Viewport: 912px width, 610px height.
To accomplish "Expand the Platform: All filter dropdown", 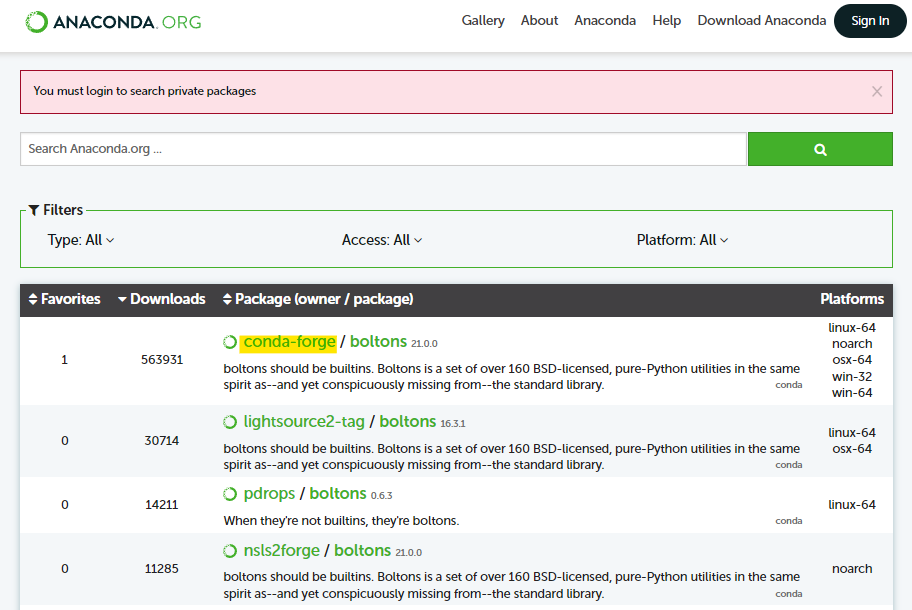I will [x=682, y=240].
